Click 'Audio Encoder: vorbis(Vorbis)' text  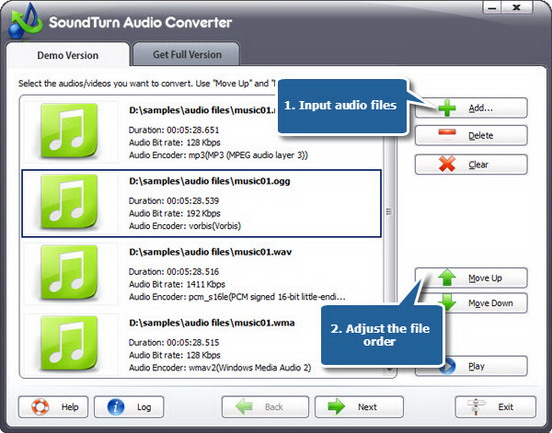(185, 226)
